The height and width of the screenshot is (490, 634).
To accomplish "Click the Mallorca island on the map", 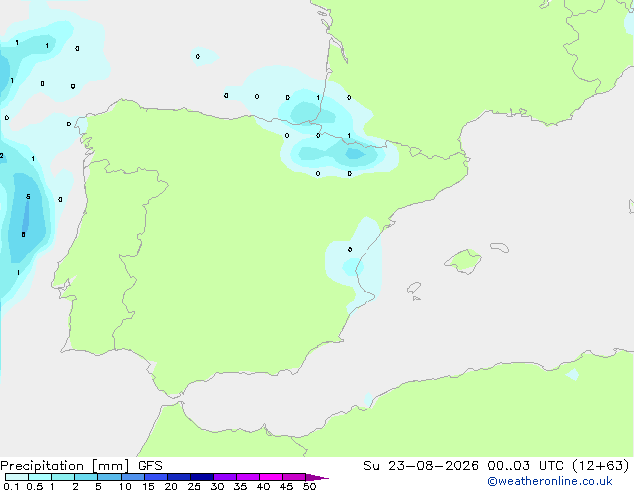I will click(x=463, y=261).
